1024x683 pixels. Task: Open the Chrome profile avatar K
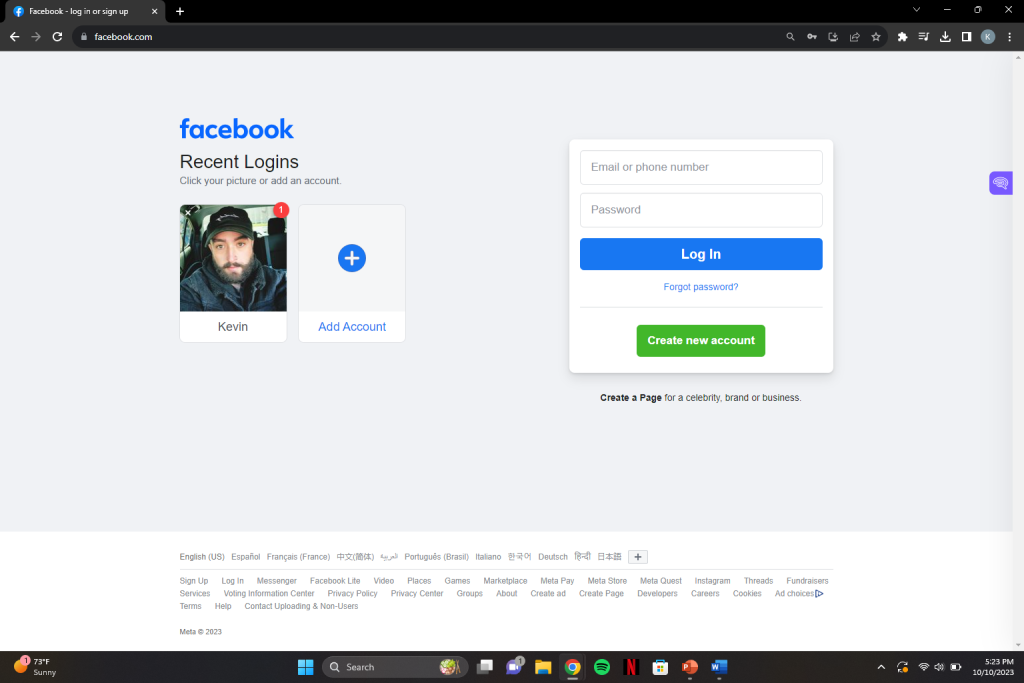[988, 37]
